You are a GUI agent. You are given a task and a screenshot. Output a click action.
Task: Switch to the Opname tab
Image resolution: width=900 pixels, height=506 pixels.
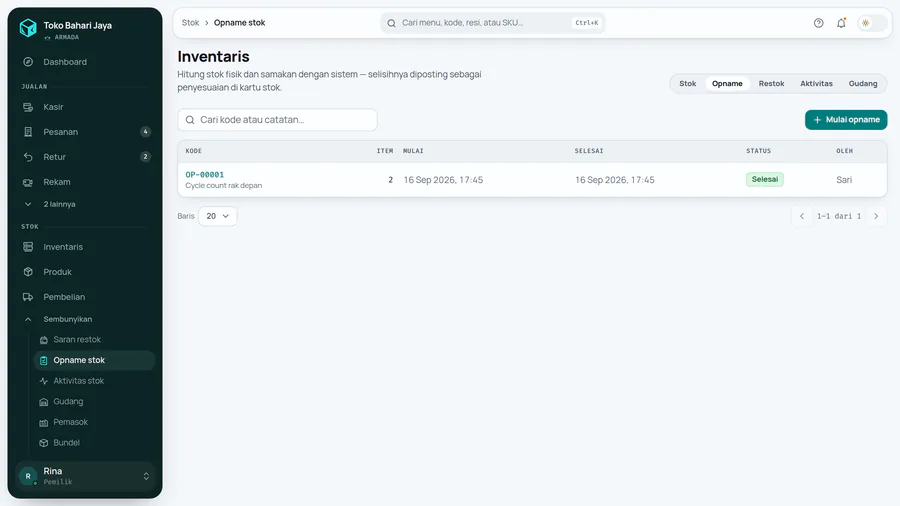(x=727, y=84)
